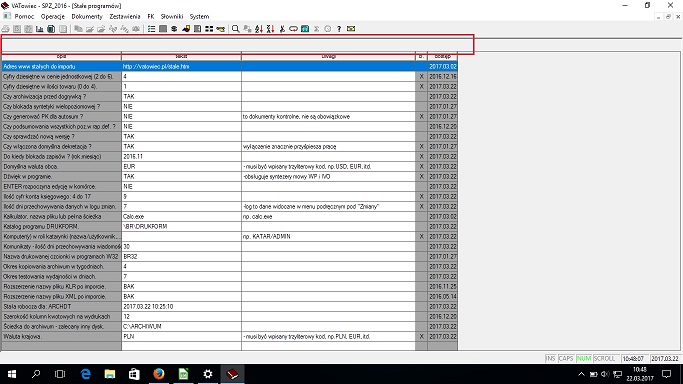The width and height of the screenshot is (683, 384).
Task: Click the scissors cut icon
Action: [282, 29]
